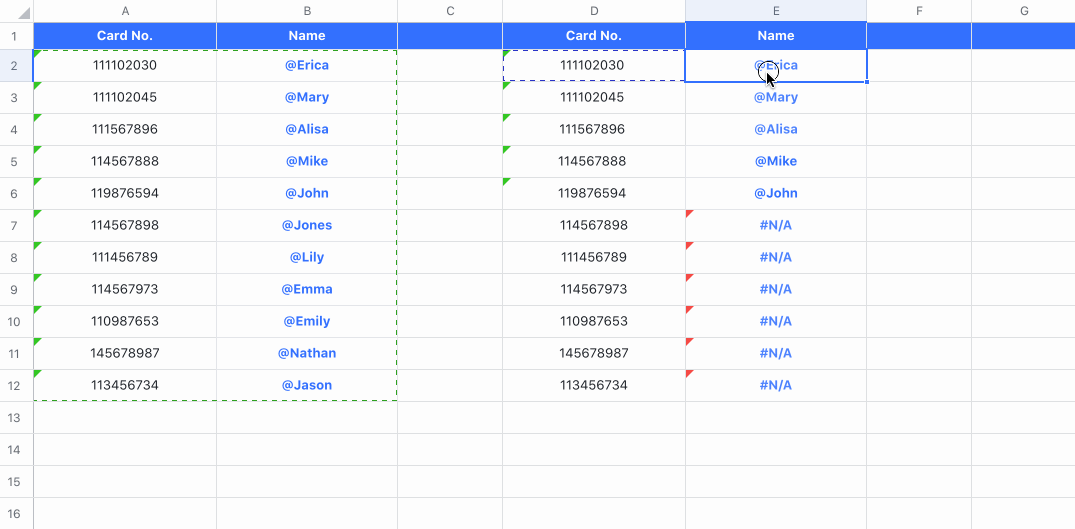
Task: Select cell D6 with 119876594
Action: (594, 193)
